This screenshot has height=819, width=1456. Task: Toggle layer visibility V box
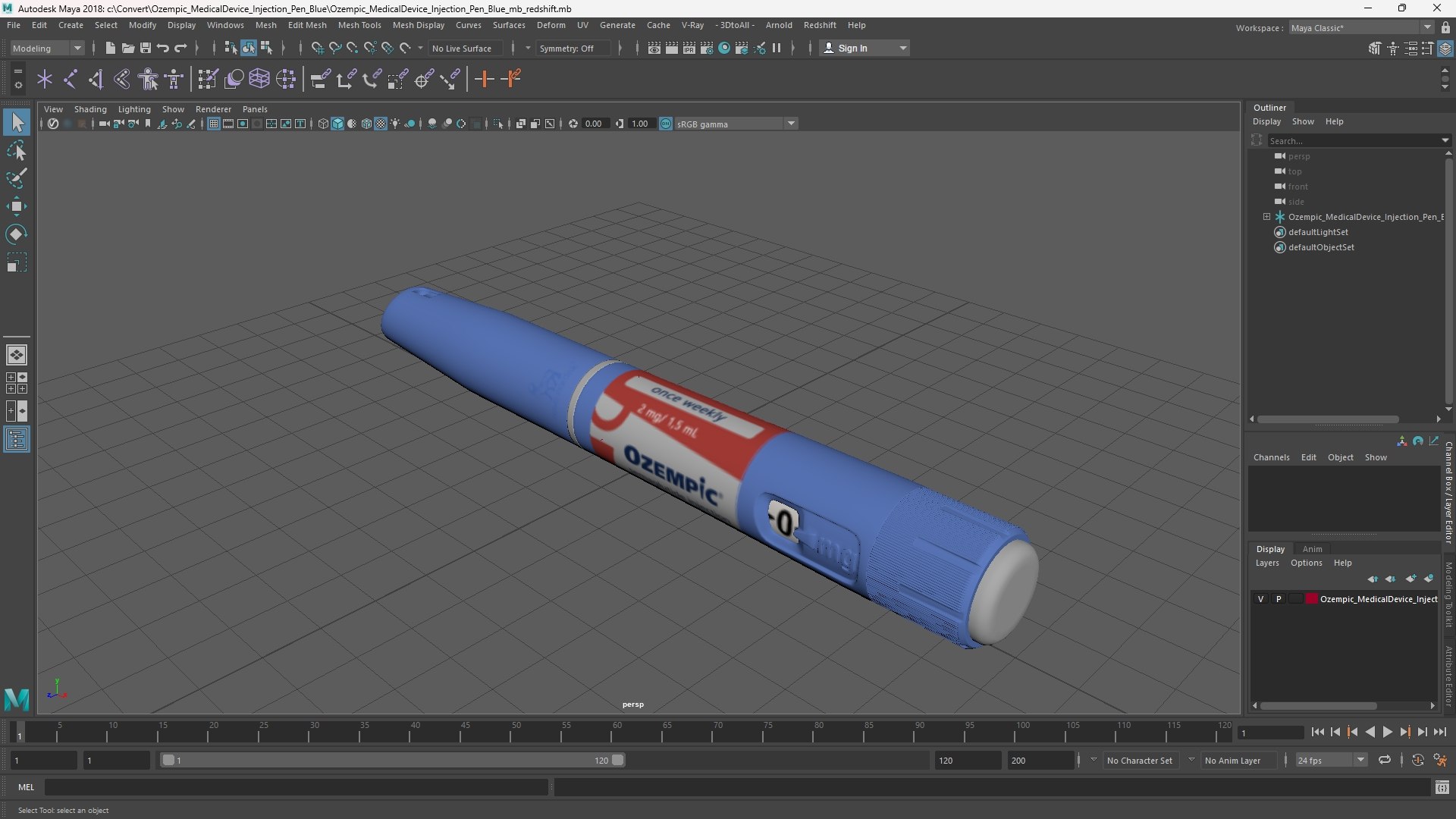(x=1260, y=599)
